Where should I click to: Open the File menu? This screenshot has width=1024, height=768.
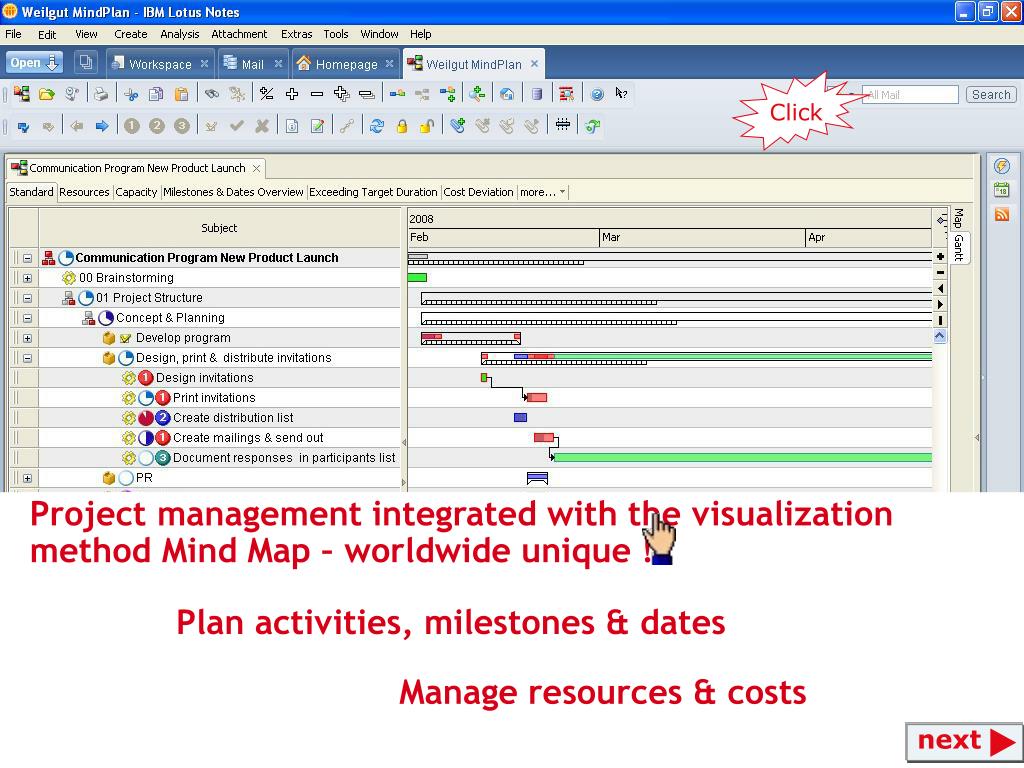click(13, 34)
